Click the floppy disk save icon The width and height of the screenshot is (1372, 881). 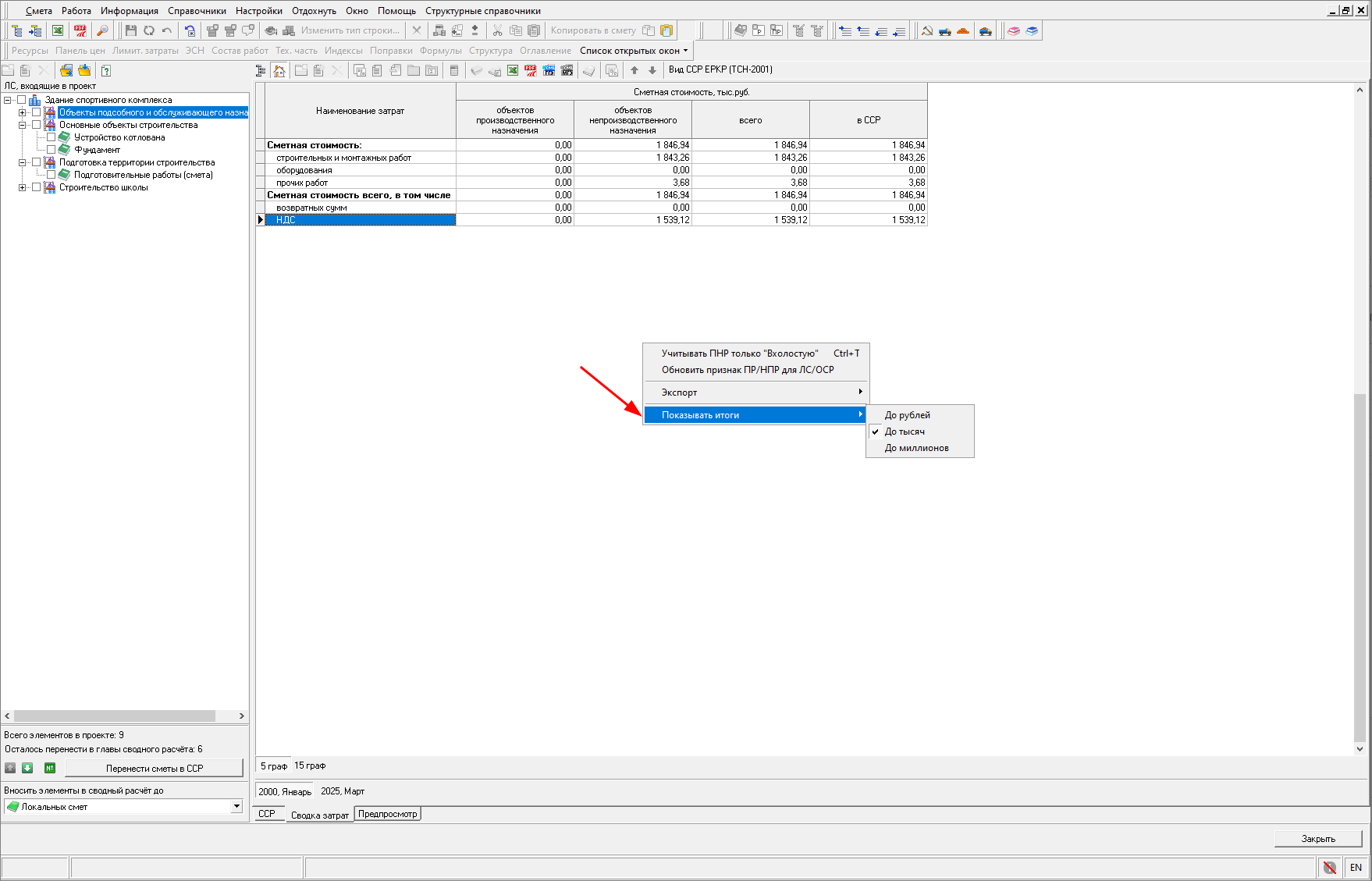tap(130, 30)
